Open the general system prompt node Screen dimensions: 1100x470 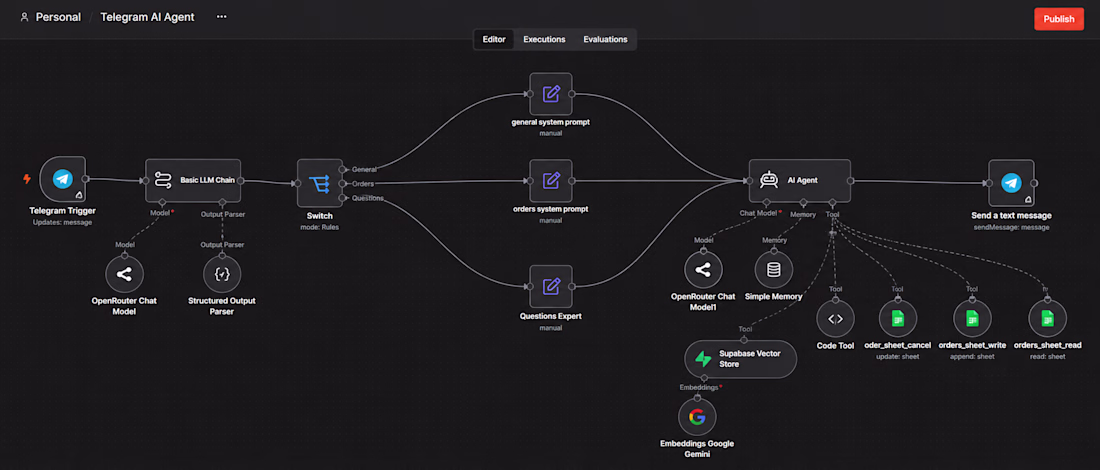click(x=551, y=94)
